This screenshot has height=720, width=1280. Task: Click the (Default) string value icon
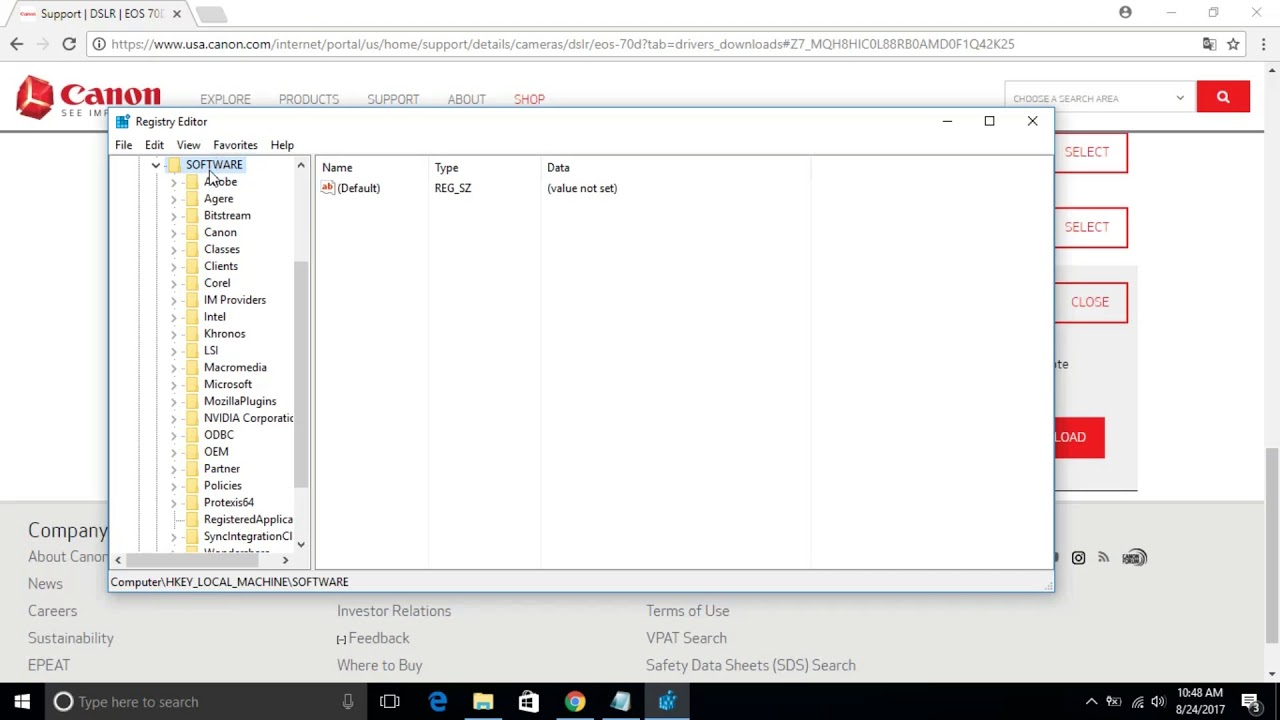point(328,188)
